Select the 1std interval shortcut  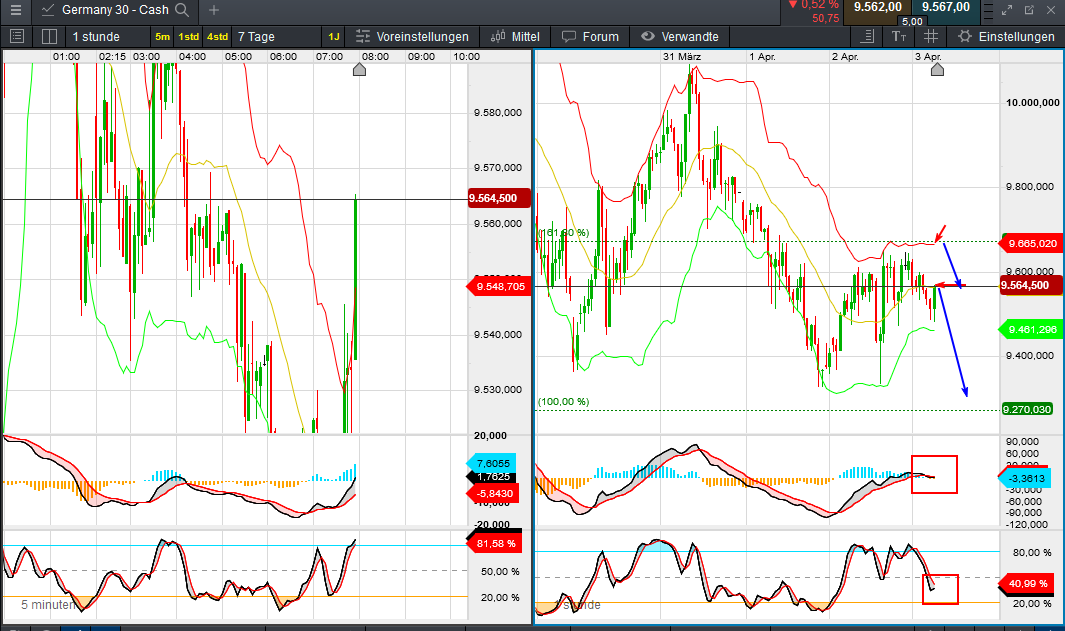click(x=189, y=37)
